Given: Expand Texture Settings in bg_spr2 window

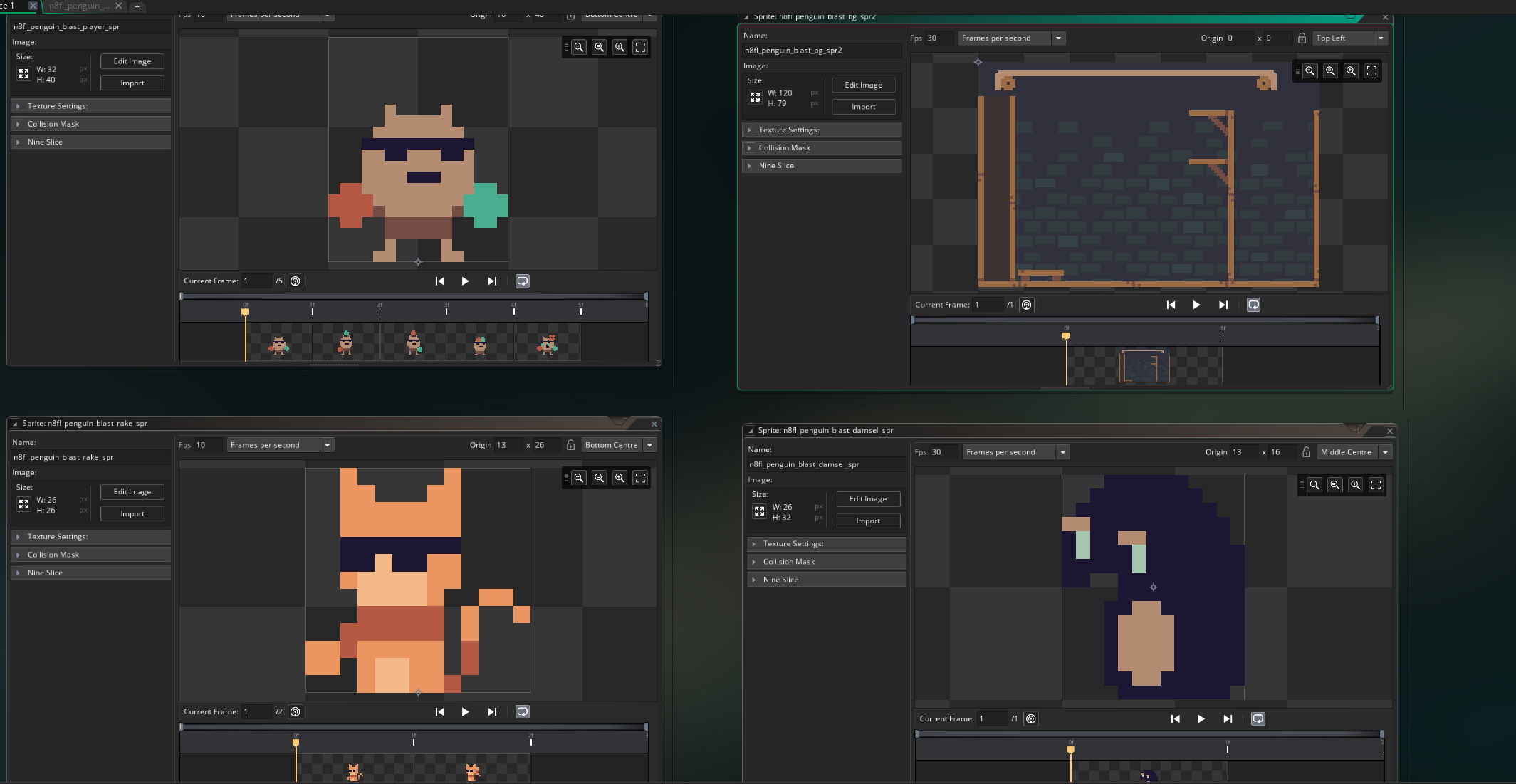Looking at the screenshot, I should coord(822,130).
